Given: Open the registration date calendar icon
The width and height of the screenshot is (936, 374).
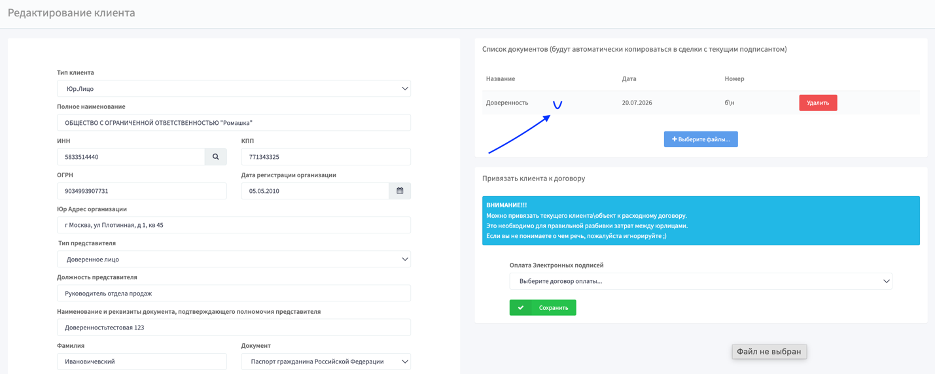Looking at the screenshot, I should click(x=400, y=191).
